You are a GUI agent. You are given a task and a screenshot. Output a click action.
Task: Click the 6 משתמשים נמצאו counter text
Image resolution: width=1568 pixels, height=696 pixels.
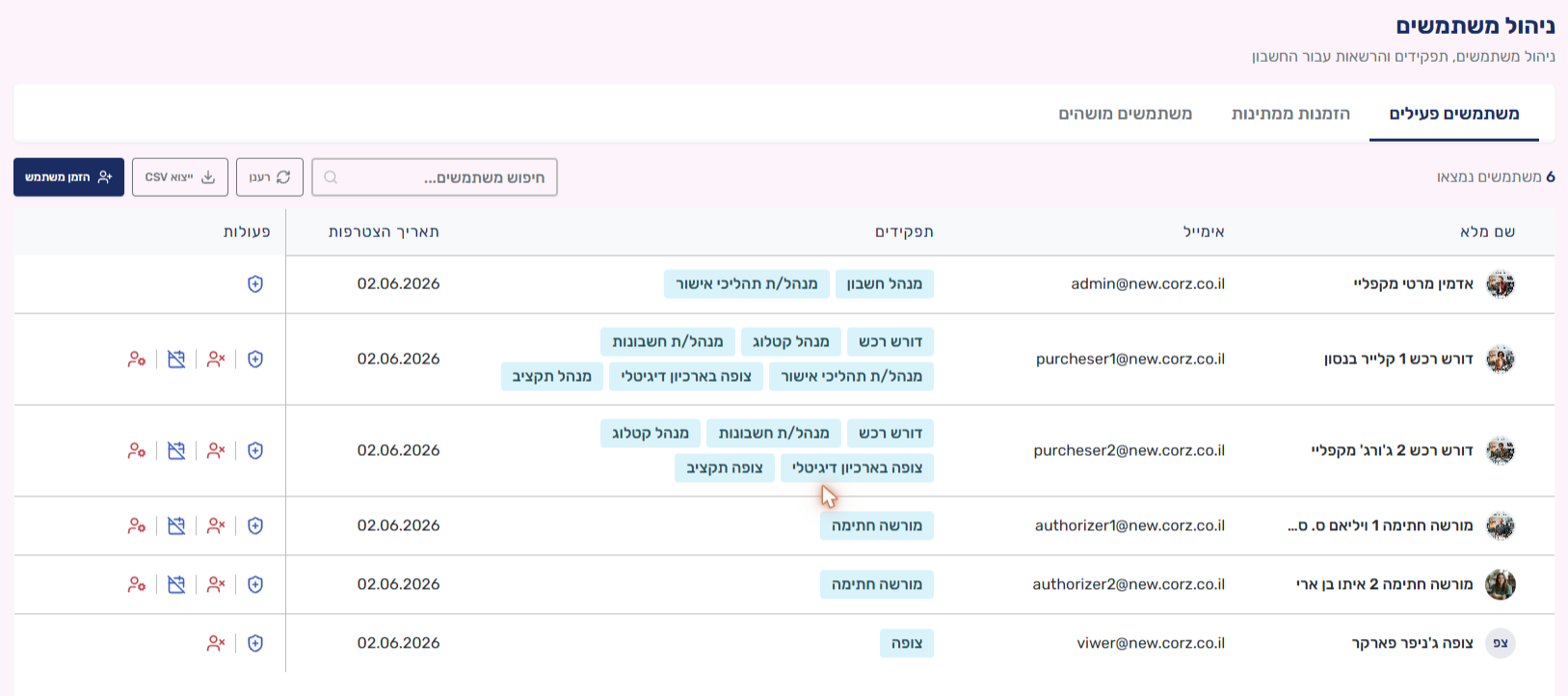[x=1496, y=177]
